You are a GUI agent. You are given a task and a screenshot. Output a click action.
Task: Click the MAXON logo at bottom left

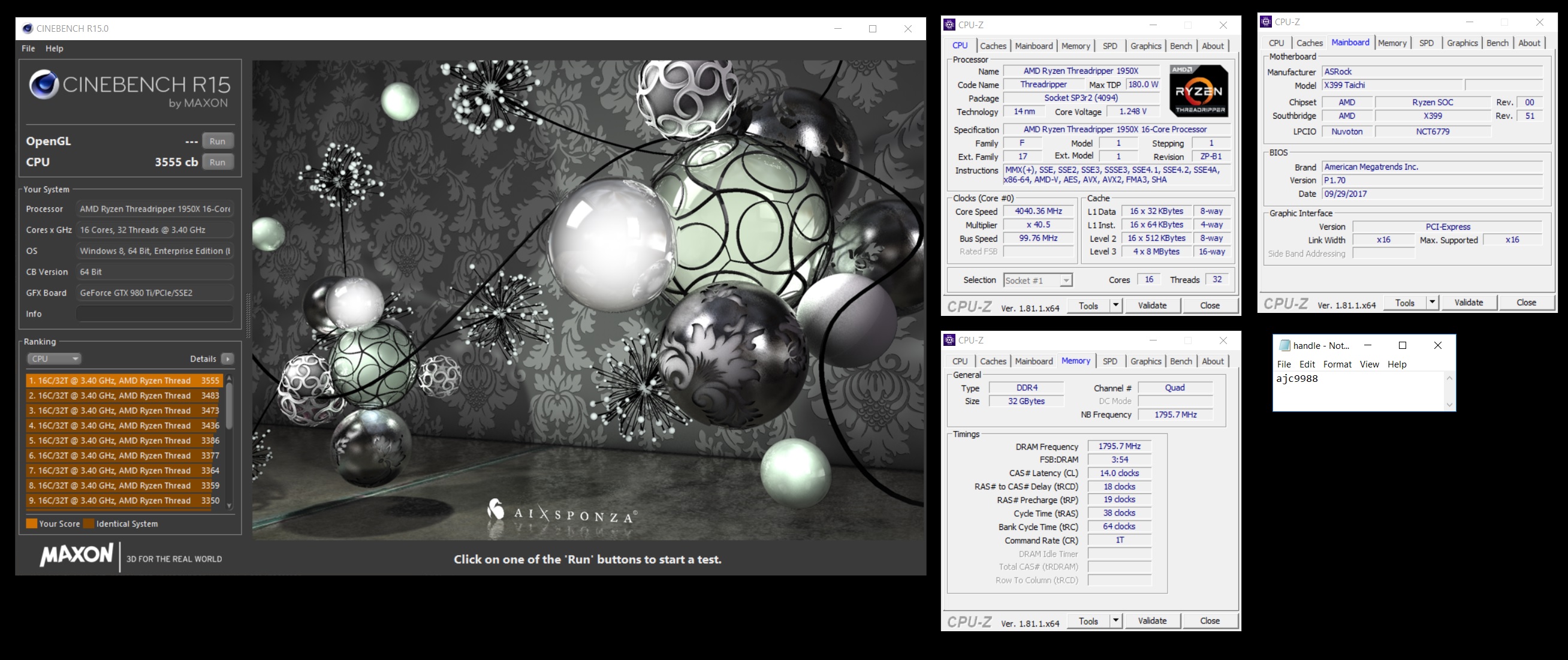click(77, 555)
